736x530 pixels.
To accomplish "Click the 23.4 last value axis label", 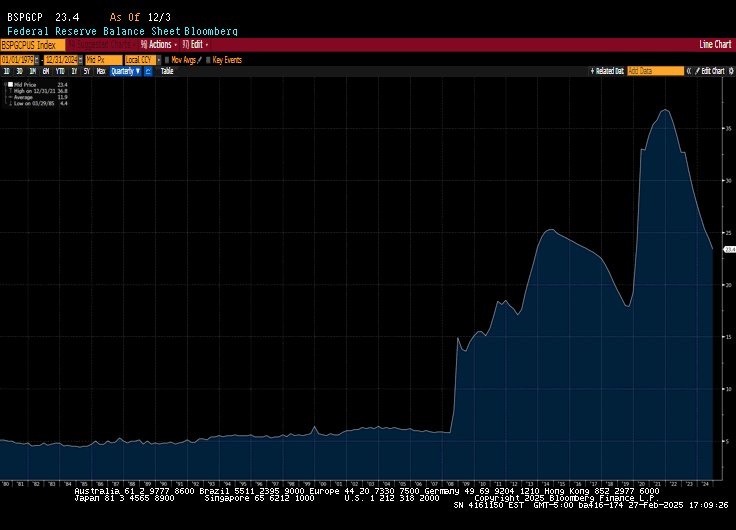I will [x=730, y=249].
